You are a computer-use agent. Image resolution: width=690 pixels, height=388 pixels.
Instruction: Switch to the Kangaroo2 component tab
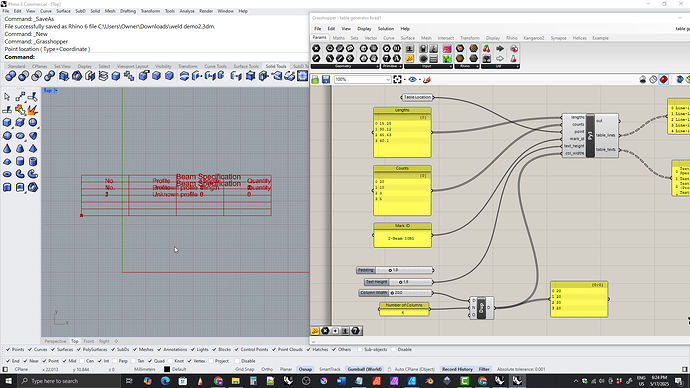pyautogui.click(x=533, y=38)
